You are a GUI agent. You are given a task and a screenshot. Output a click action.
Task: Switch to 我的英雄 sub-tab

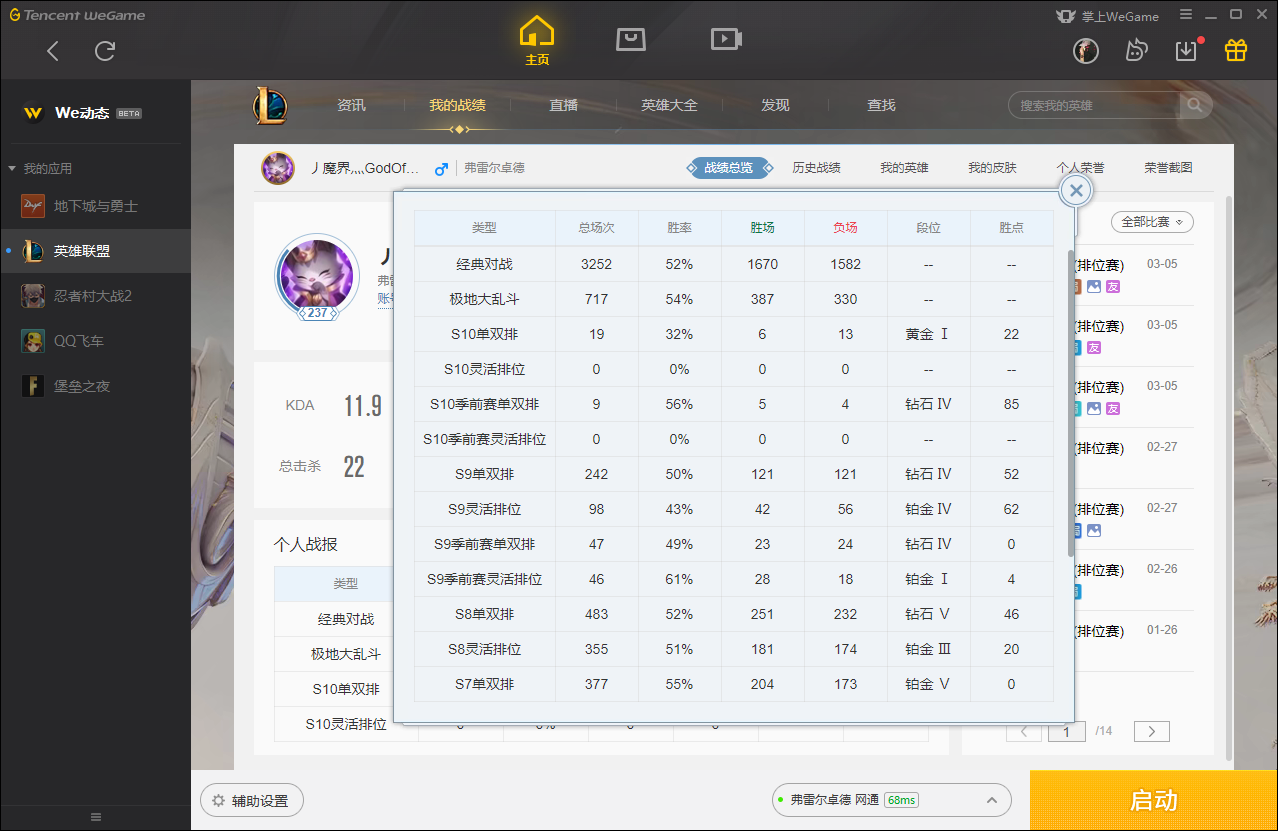pos(904,168)
